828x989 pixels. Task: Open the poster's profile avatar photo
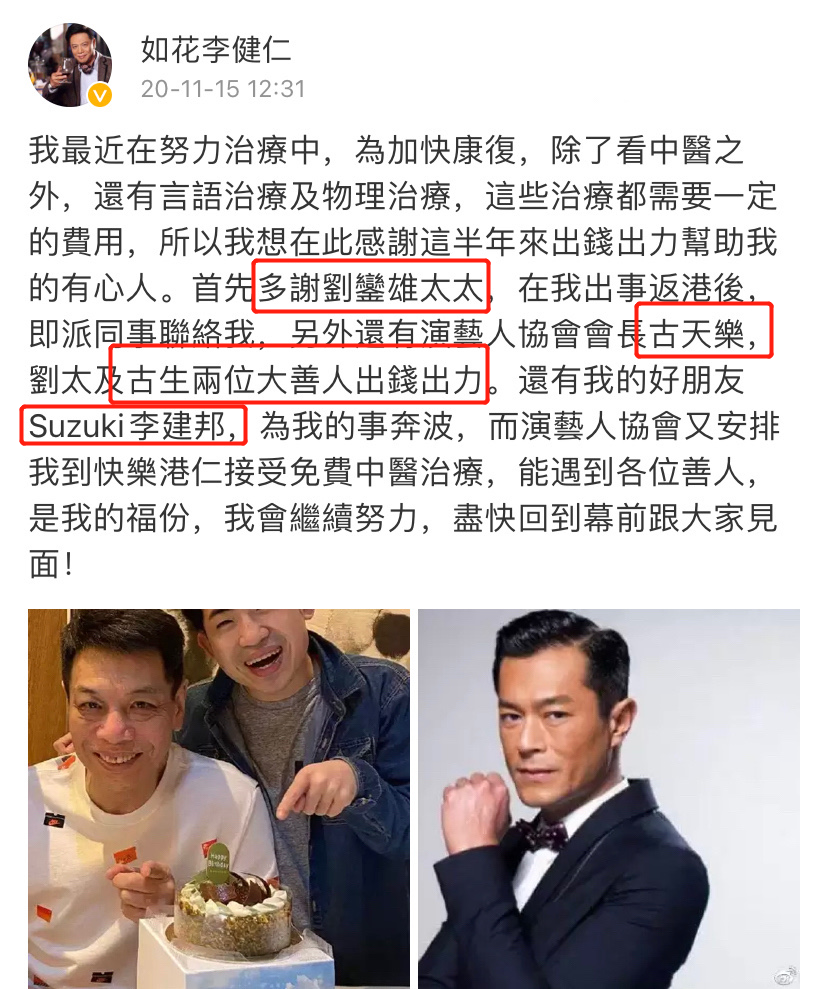pyautogui.click(x=70, y=64)
